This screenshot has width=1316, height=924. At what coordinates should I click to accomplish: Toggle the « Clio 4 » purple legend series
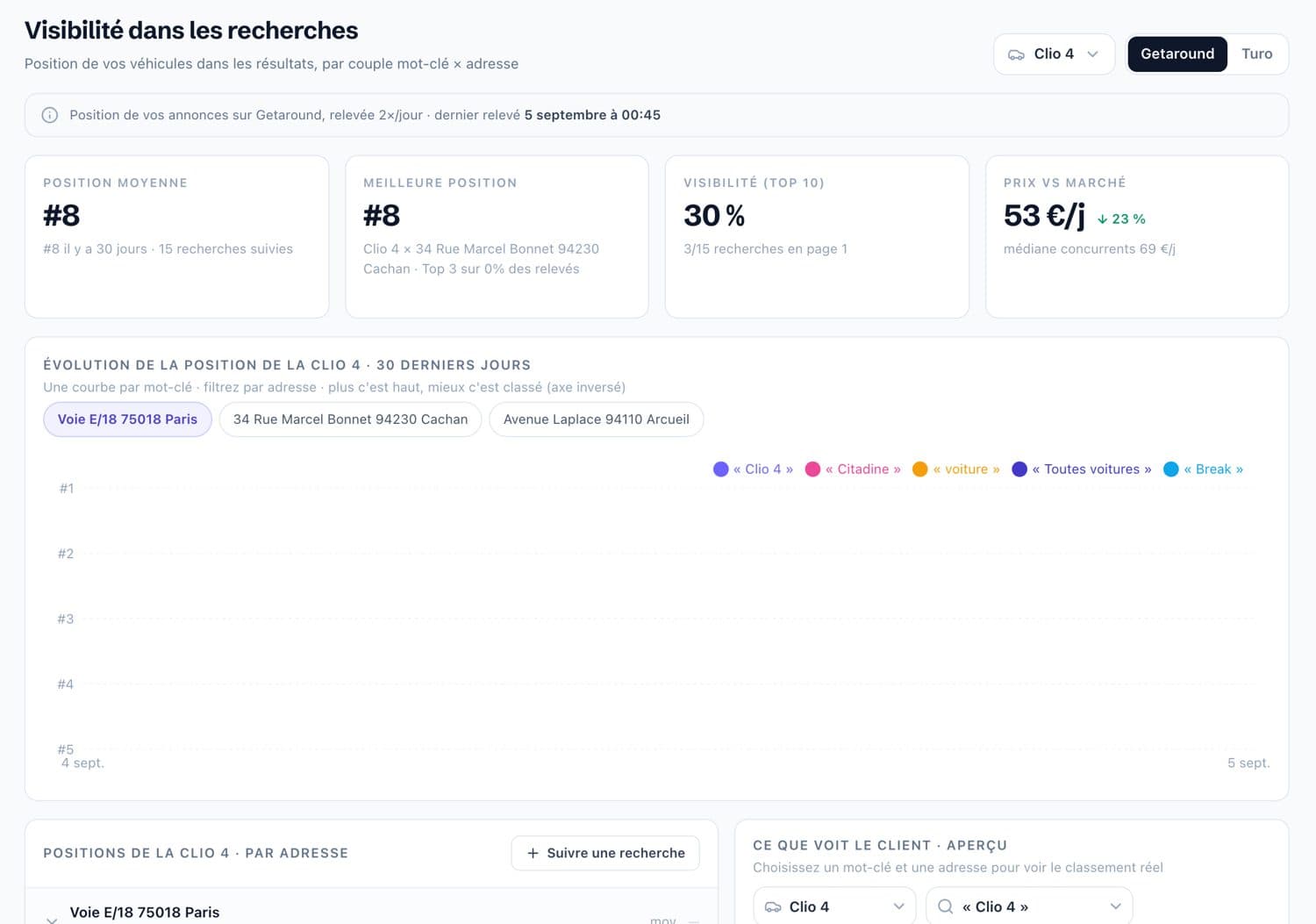click(754, 469)
